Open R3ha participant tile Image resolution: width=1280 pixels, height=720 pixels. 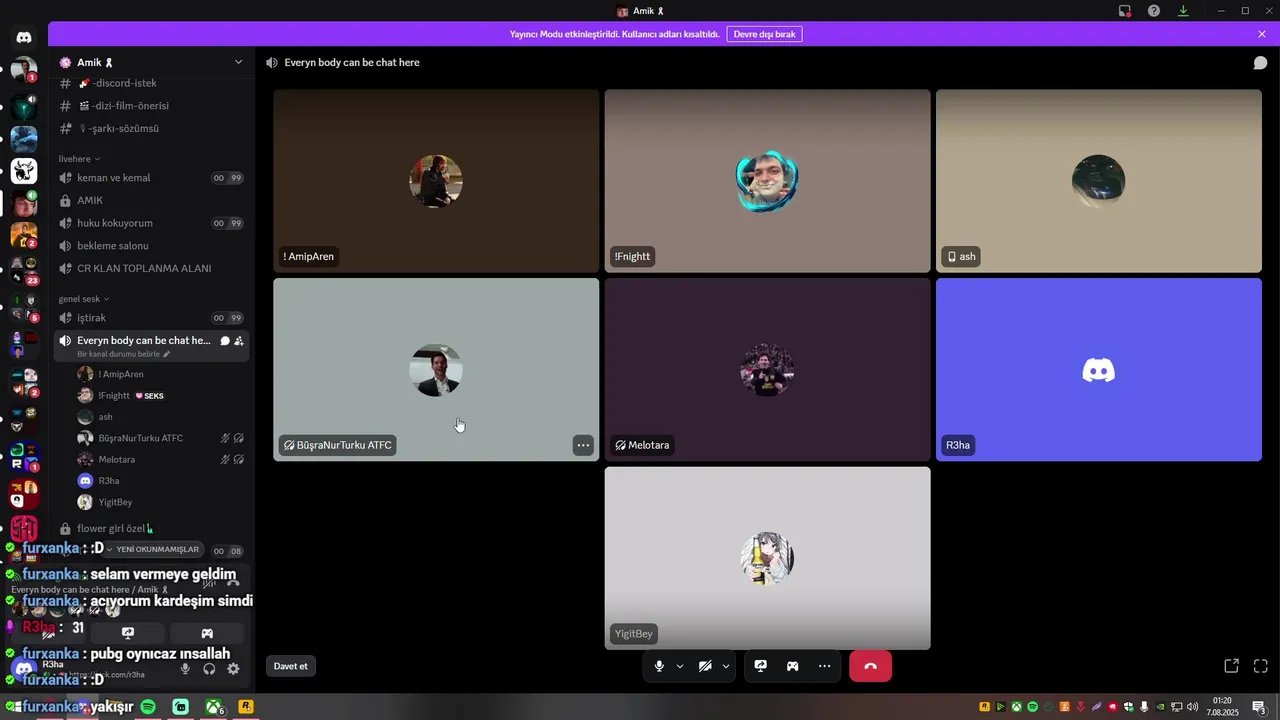coord(1099,370)
